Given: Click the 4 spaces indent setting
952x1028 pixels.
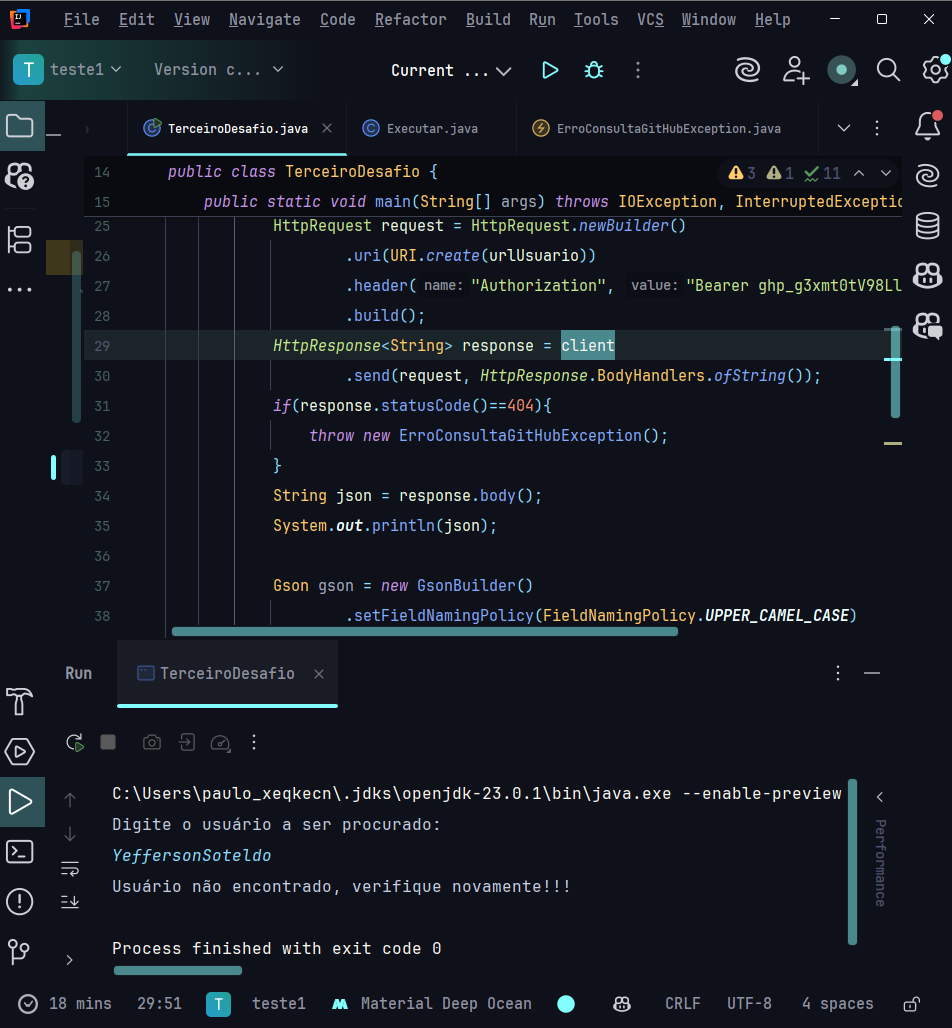Looking at the screenshot, I should point(837,1004).
